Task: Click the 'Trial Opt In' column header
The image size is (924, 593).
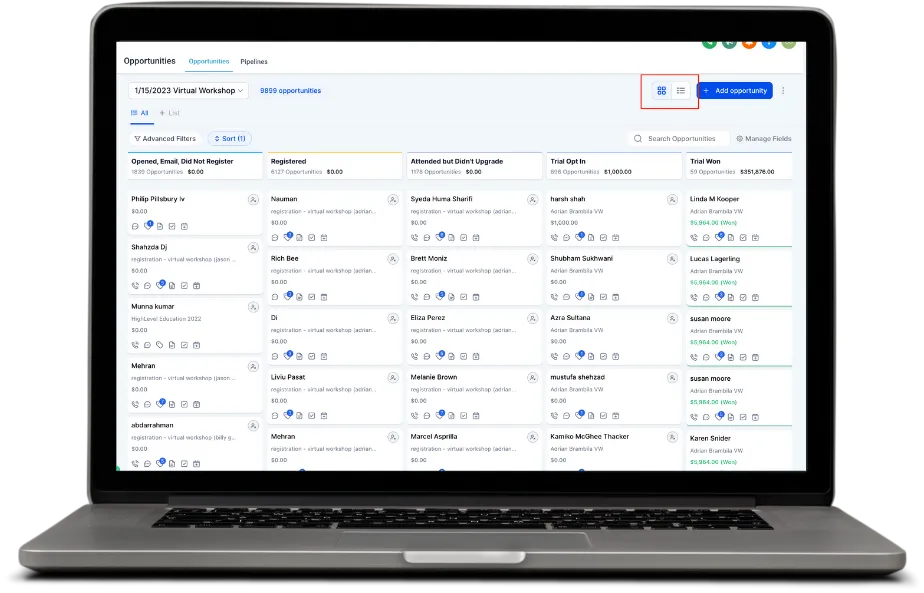Action: [x=614, y=166]
